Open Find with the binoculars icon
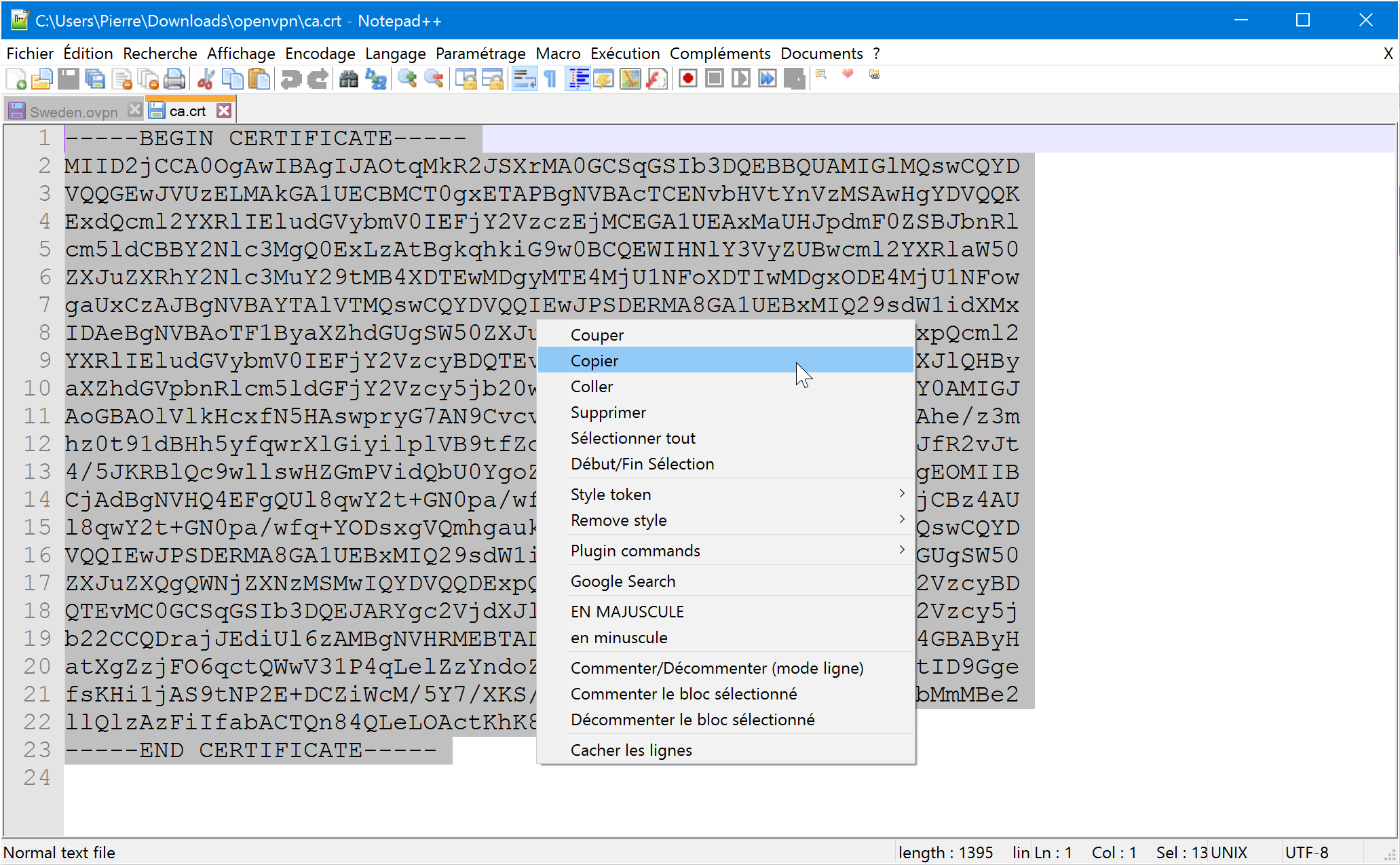1400x865 pixels. tap(348, 79)
